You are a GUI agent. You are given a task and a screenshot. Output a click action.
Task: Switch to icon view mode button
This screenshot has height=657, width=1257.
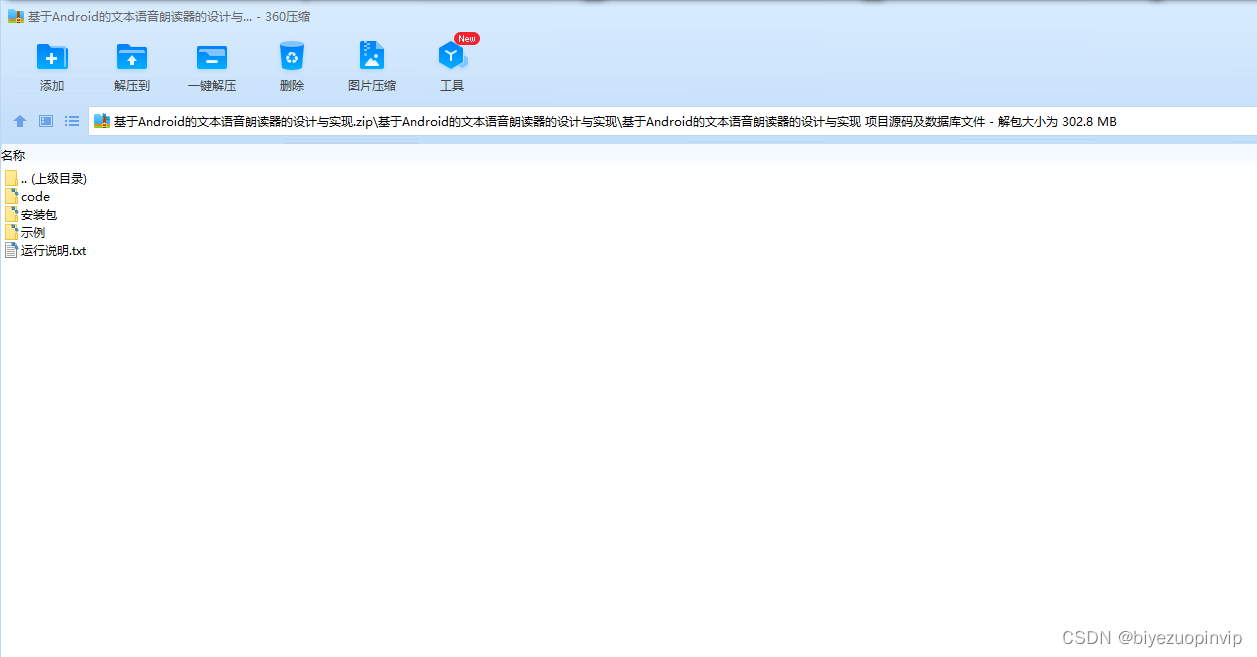46,121
